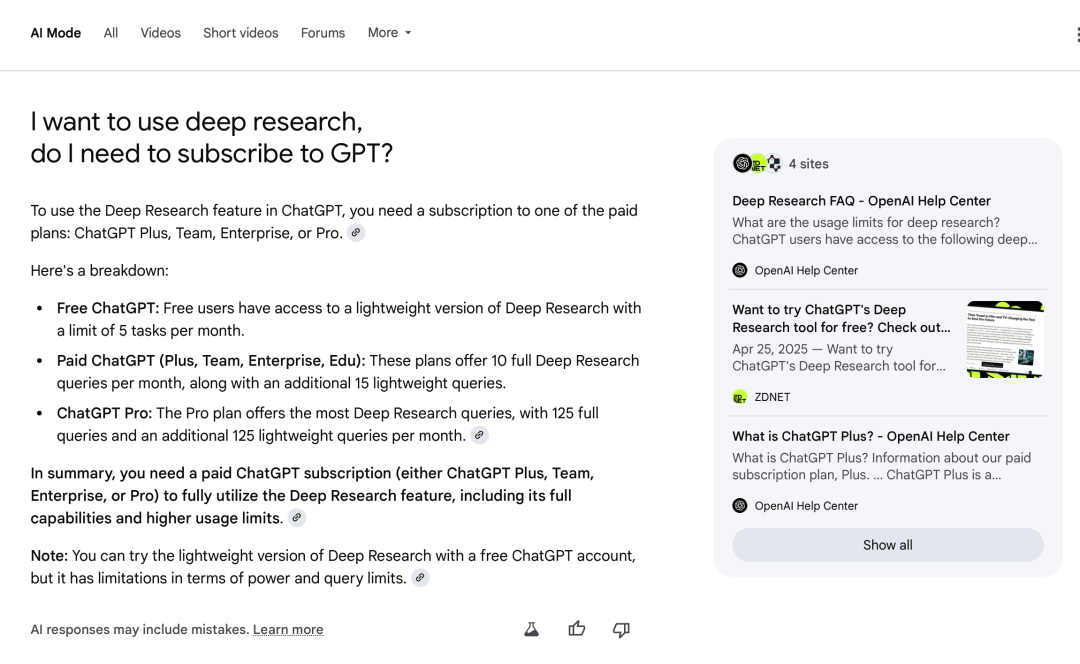Expand the More dropdown menu

pos(389,32)
